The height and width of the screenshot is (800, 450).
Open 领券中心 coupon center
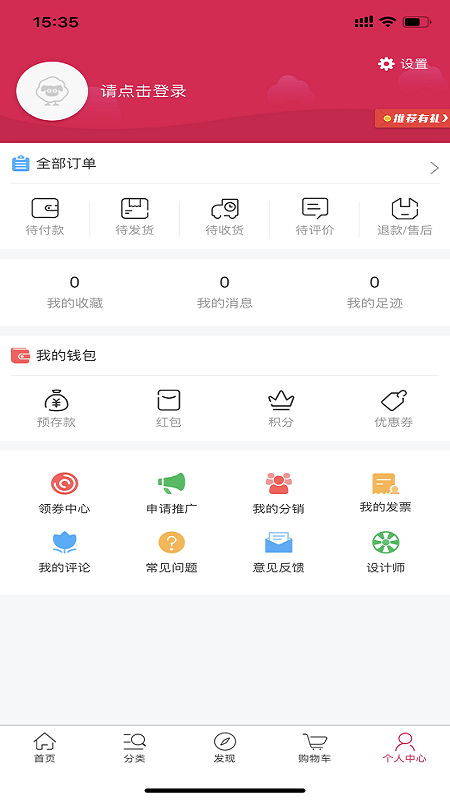click(64, 493)
